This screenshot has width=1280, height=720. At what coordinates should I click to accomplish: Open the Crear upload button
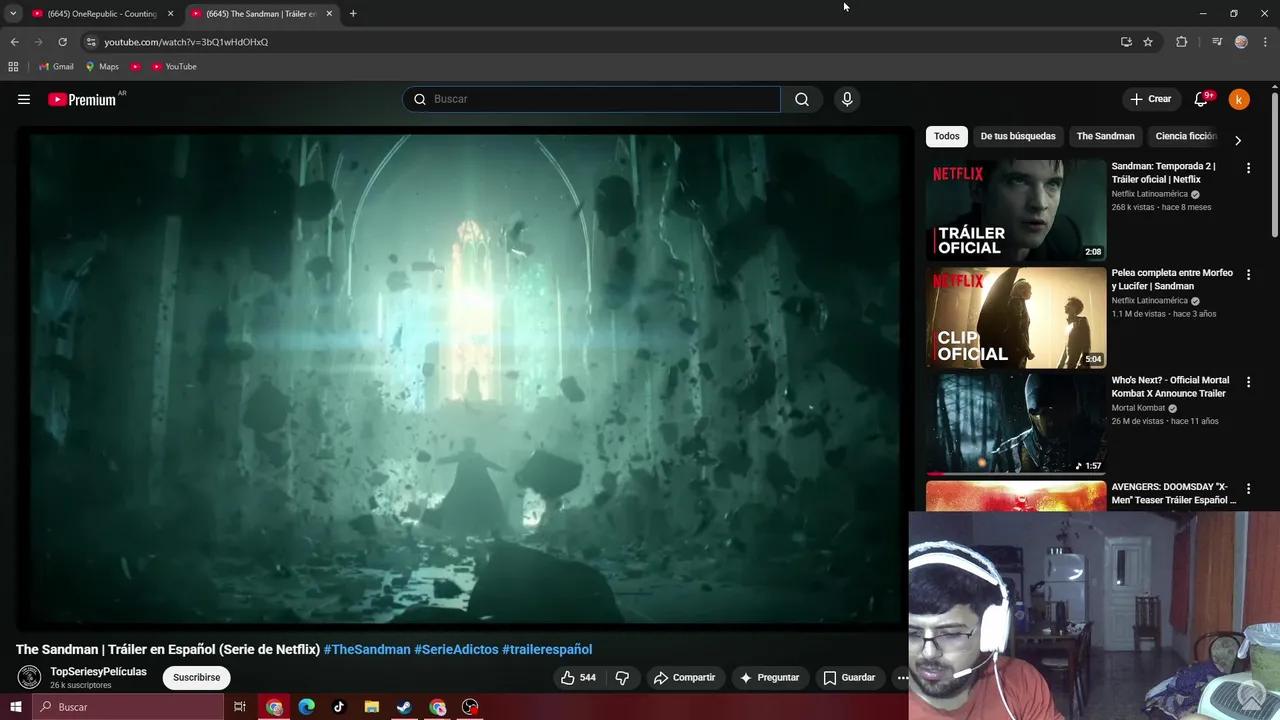pos(1151,99)
